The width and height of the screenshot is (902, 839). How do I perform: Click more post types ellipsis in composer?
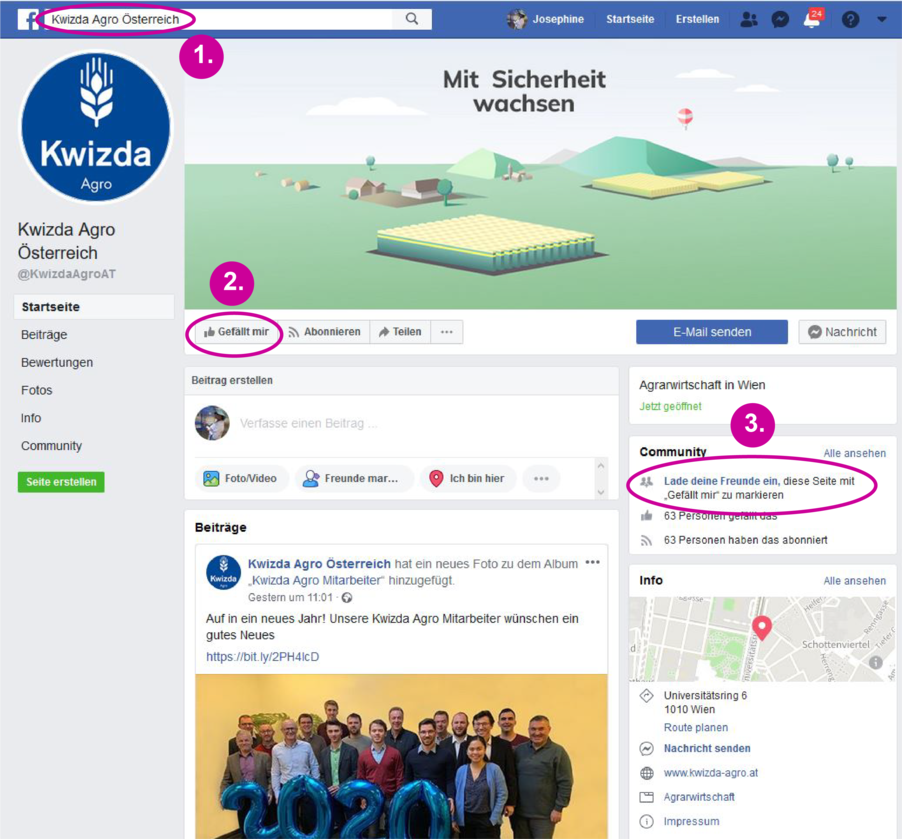click(x=541, y=478)
